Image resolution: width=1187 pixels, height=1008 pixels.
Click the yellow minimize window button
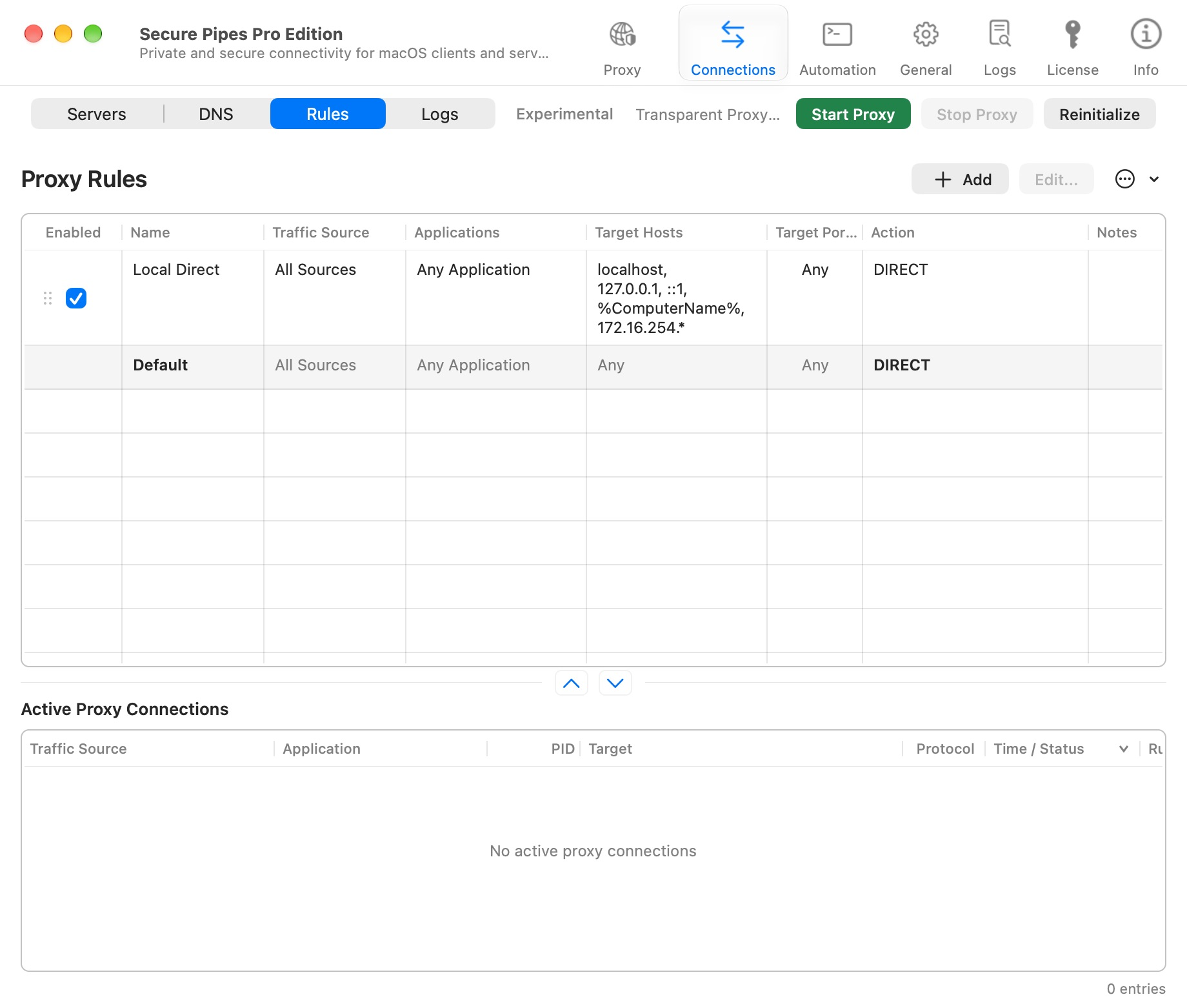[63, 34]
